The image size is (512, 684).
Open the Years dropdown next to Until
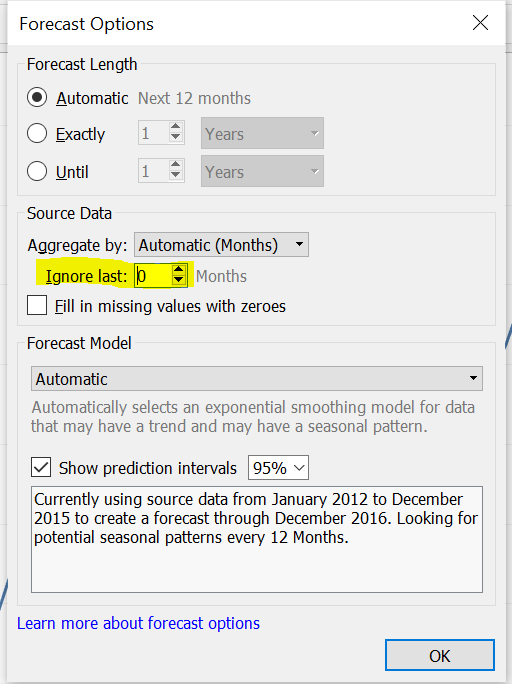click(262, 171)
